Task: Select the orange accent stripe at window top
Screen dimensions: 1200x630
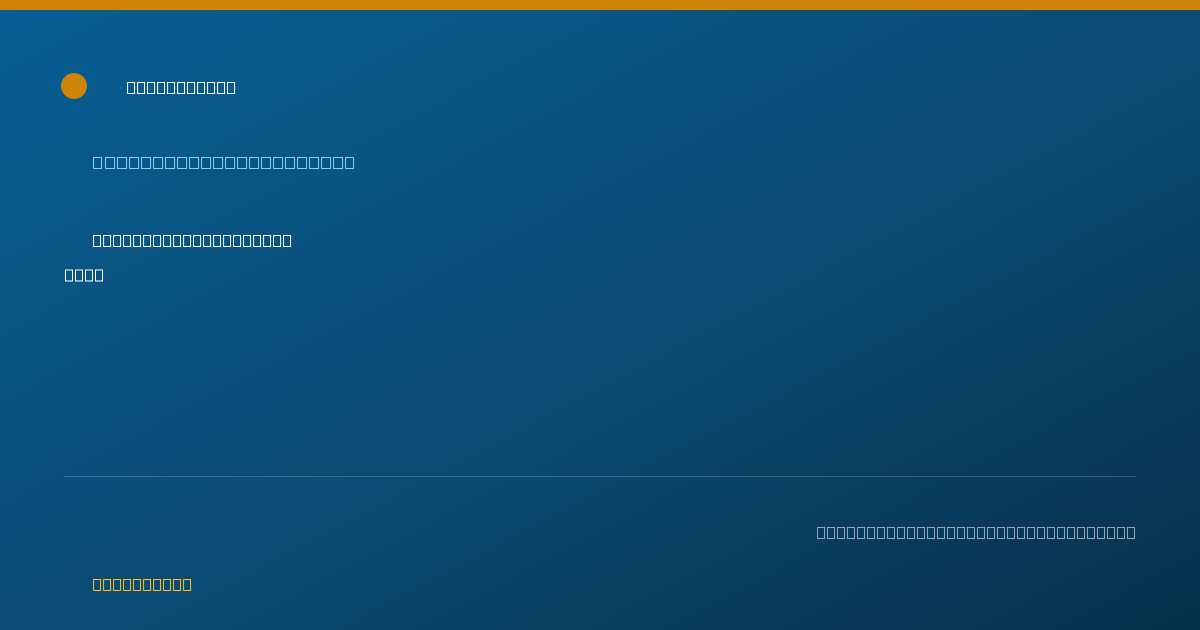Action: [x=600, y=5]
